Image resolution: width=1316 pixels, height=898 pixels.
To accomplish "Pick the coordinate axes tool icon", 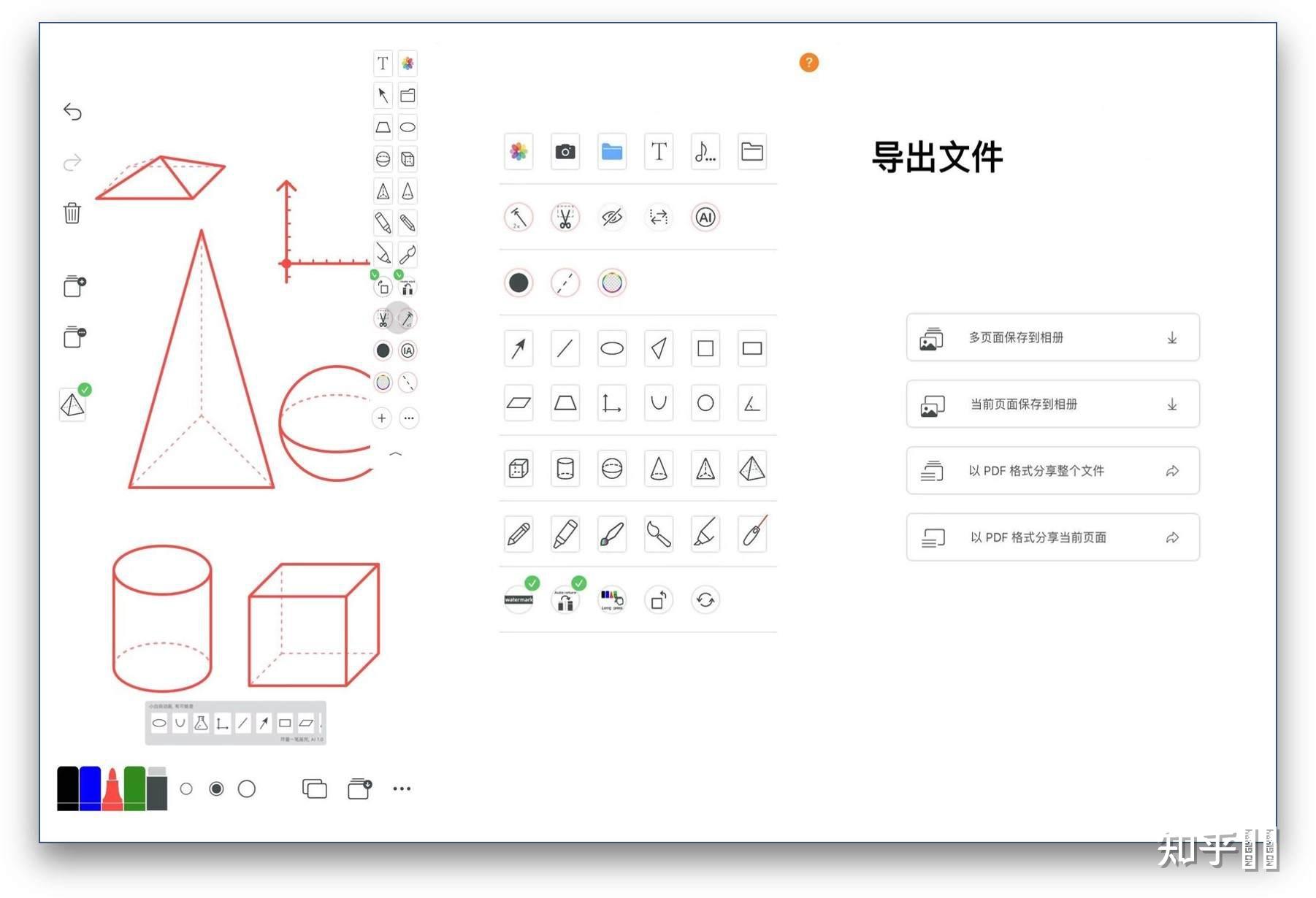I will (612, 402).
